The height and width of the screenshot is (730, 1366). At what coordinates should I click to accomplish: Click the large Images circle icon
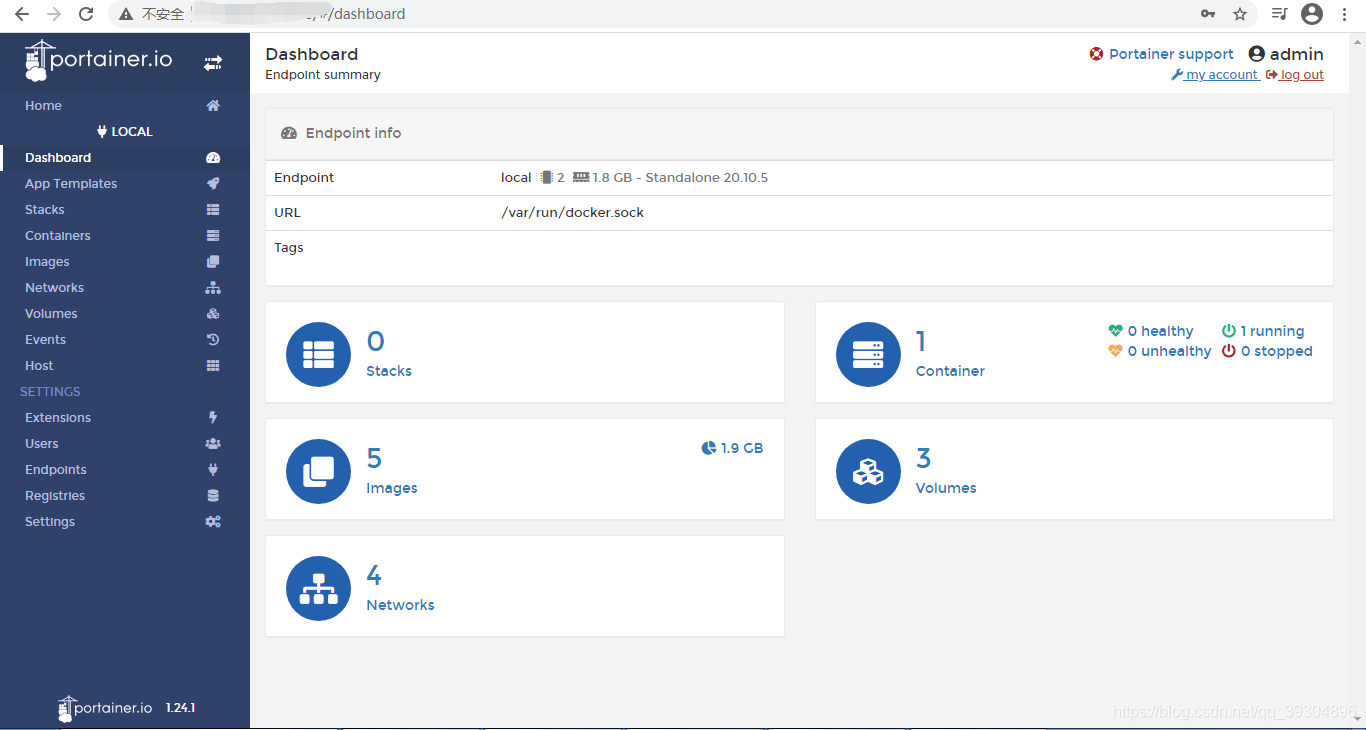(318, 471)
